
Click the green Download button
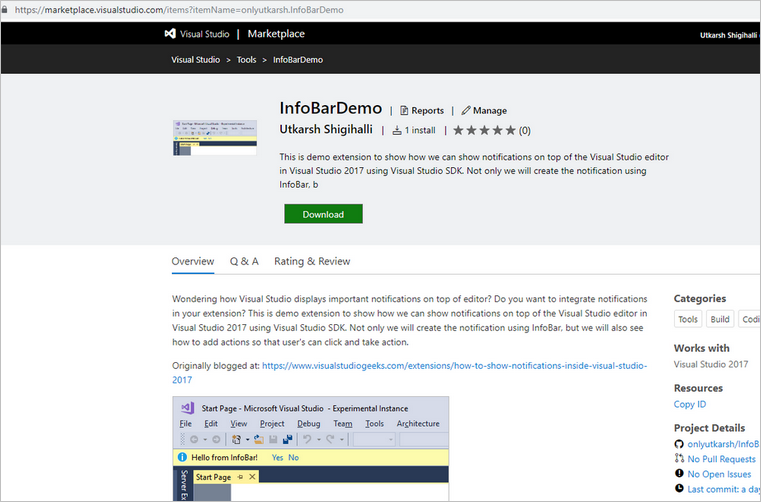323,214
